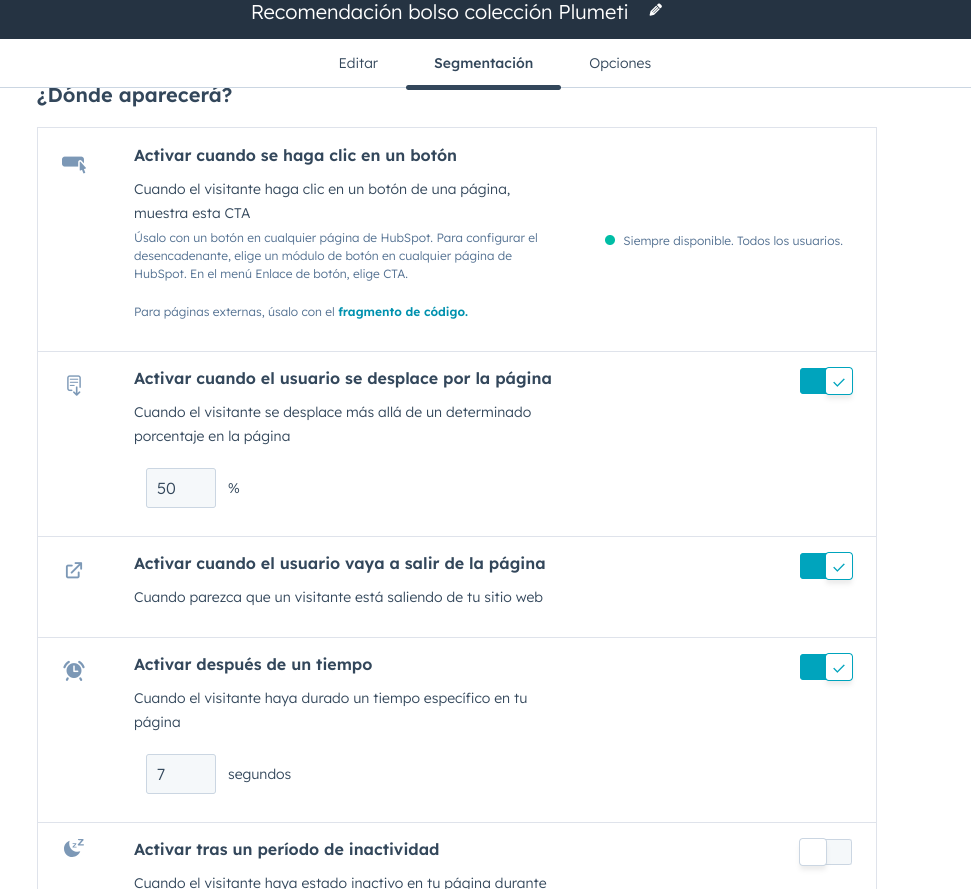Open the 'fragmento de código' link
The width and height of the screenshot is (971, 889).
403,311
